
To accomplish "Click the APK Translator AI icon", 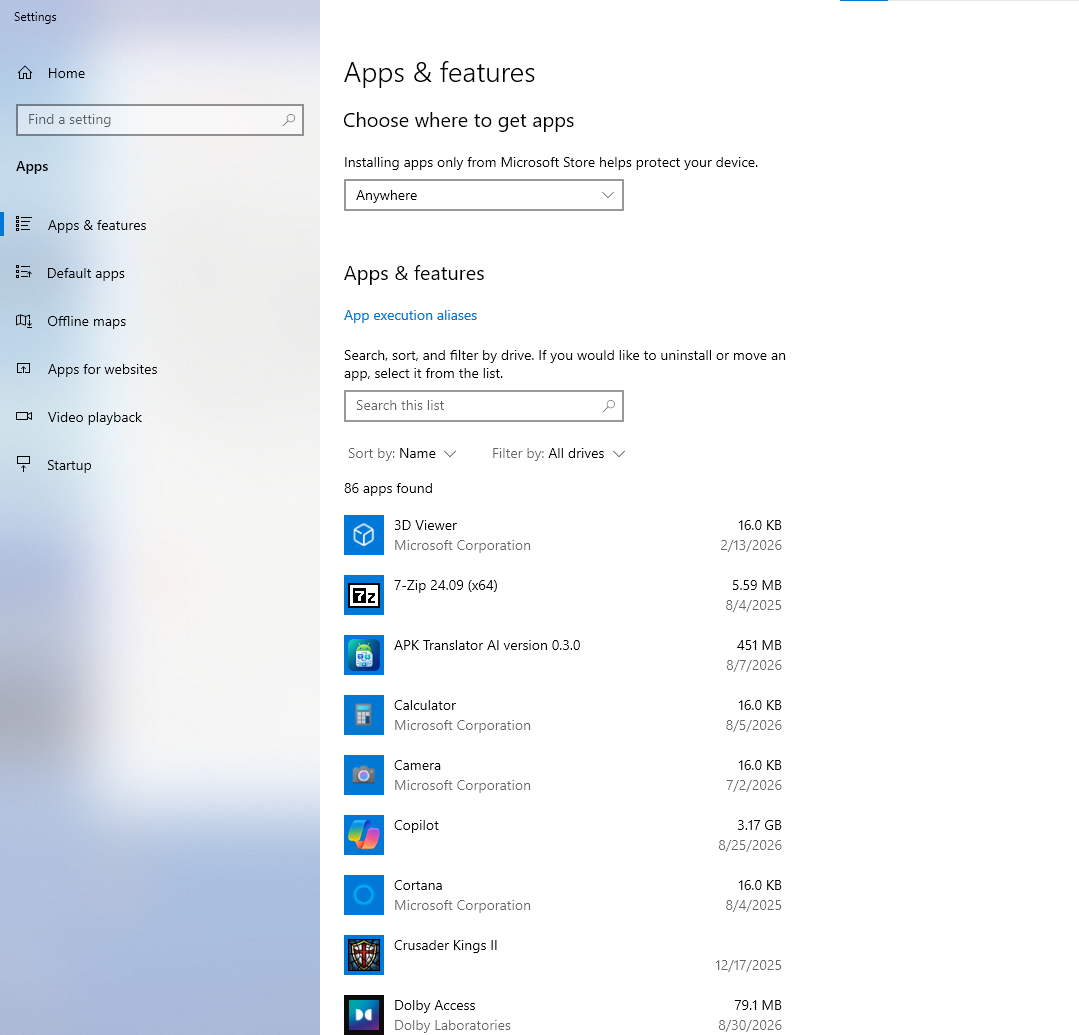I will click(364, 654).
